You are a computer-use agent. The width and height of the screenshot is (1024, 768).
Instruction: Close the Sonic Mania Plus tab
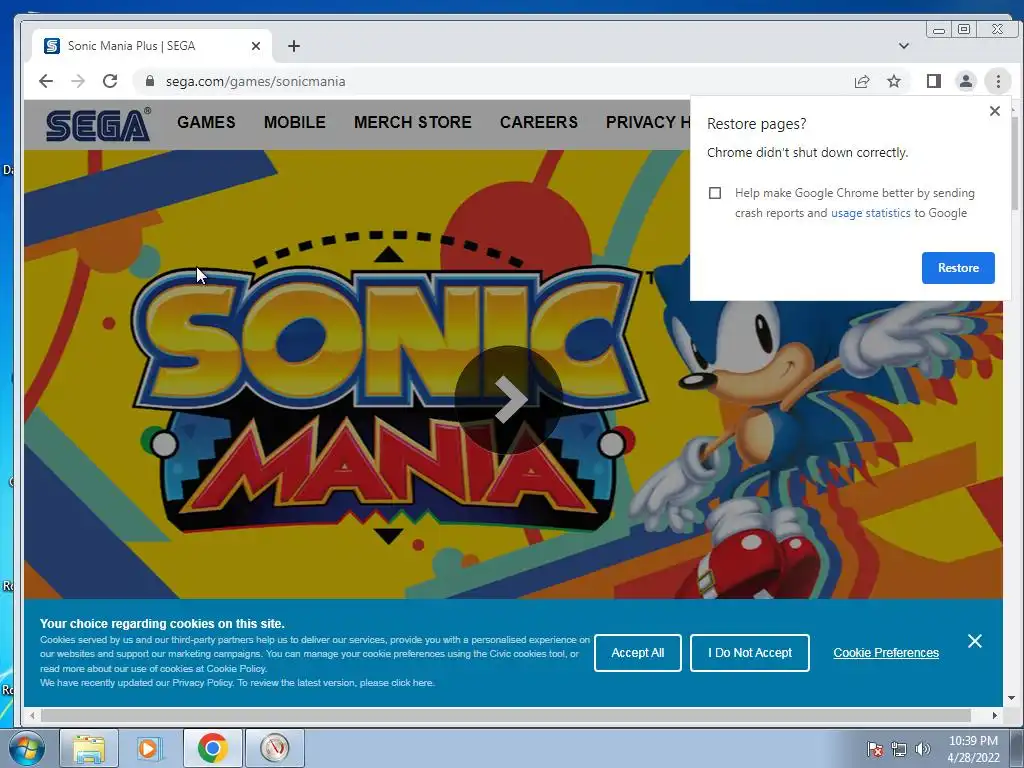tap(256, 46)
